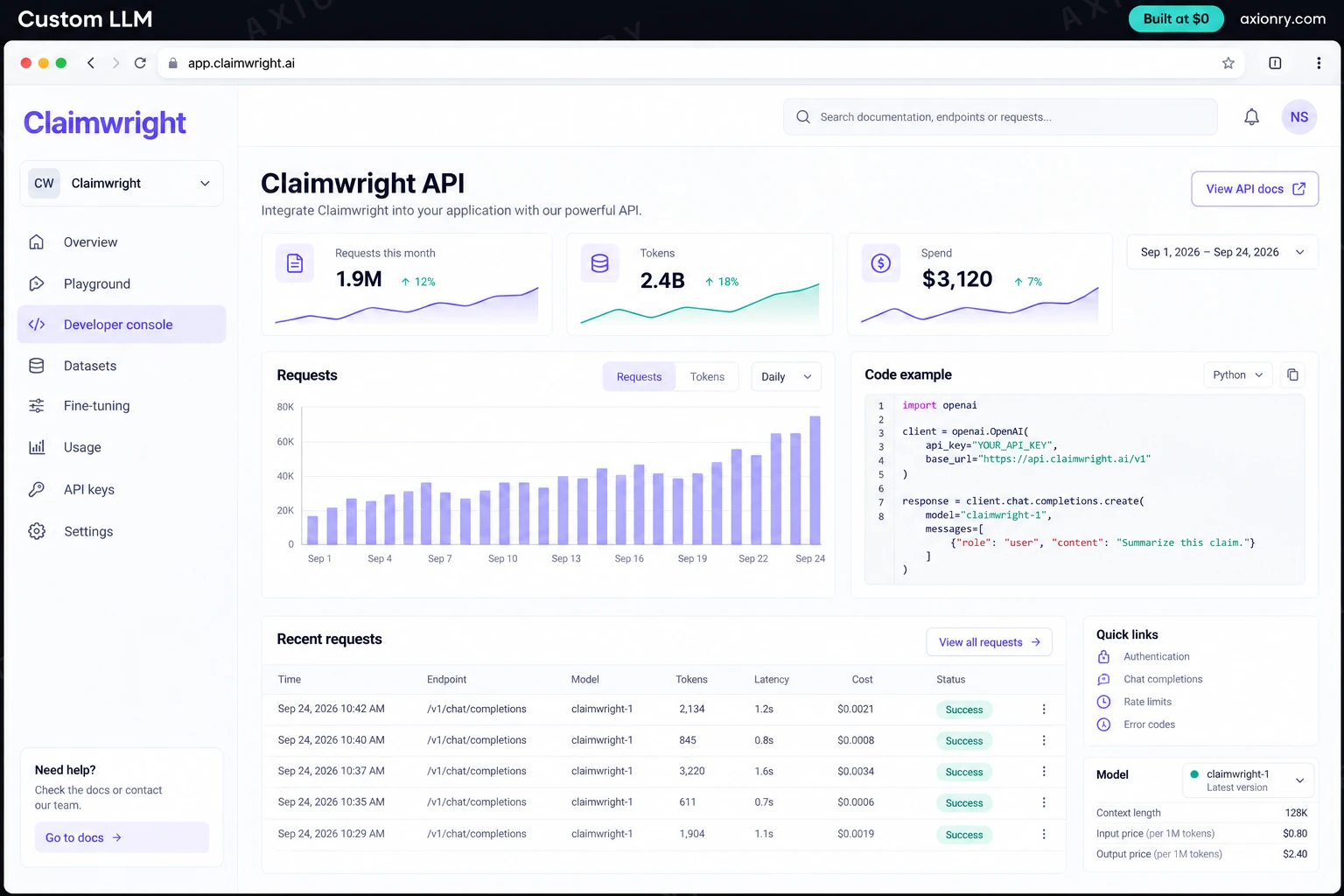Bookmark page with the star icon
The height and width of the screenshot is (896, 1344).
pyautogui.click(x=1228, y=63)
